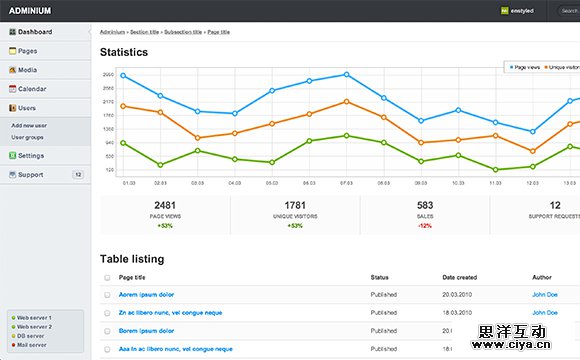This screenshot has width=580, height=360.
Task: Click the enstyled username in header
Action: (x=522, y=11)
